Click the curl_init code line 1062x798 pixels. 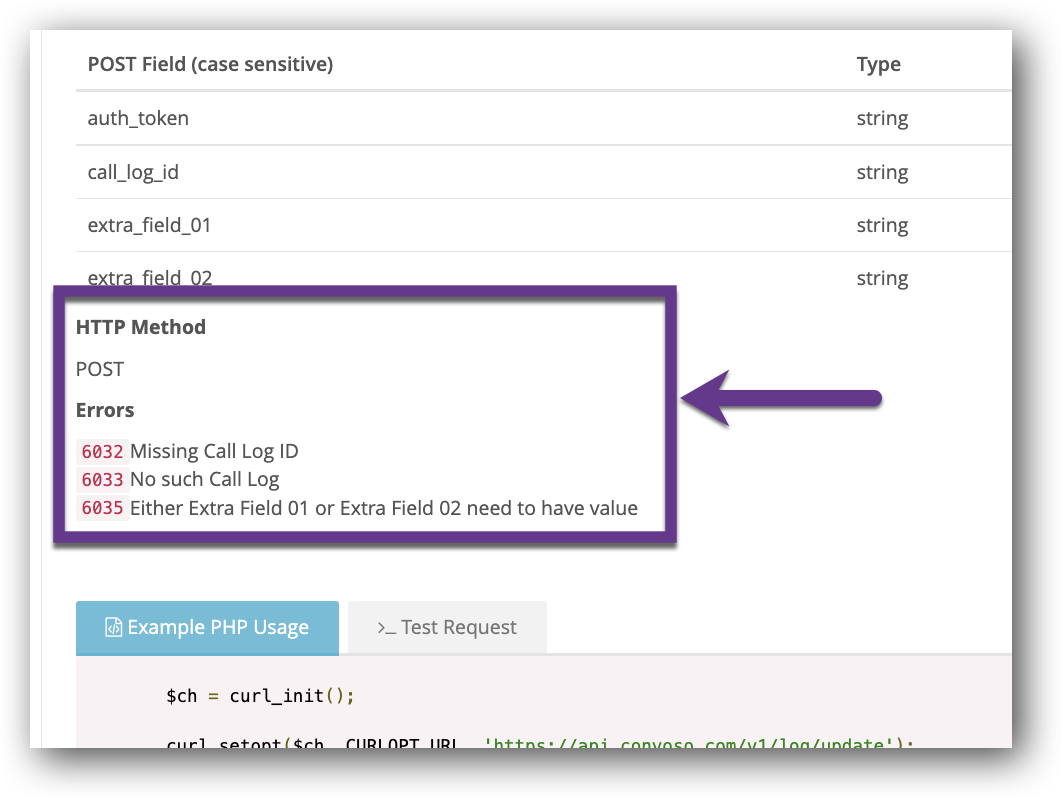(x=260, y=696)
